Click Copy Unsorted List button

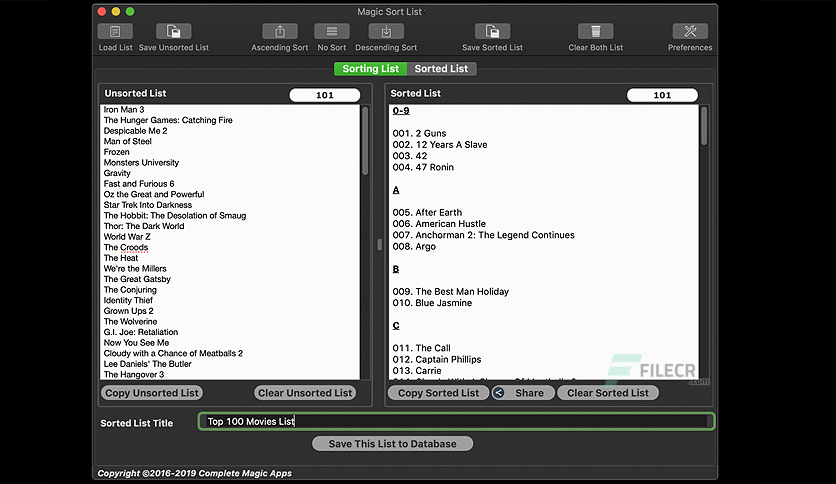(152, 393)
